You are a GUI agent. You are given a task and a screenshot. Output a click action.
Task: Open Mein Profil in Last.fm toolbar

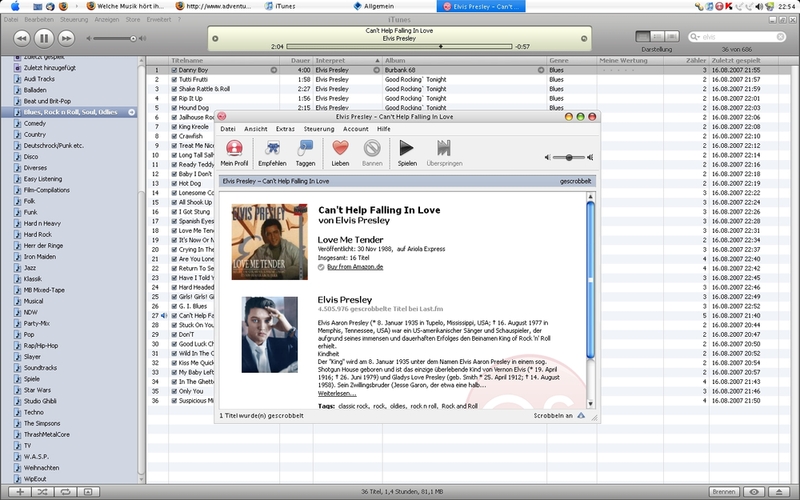tap(234, 153)
